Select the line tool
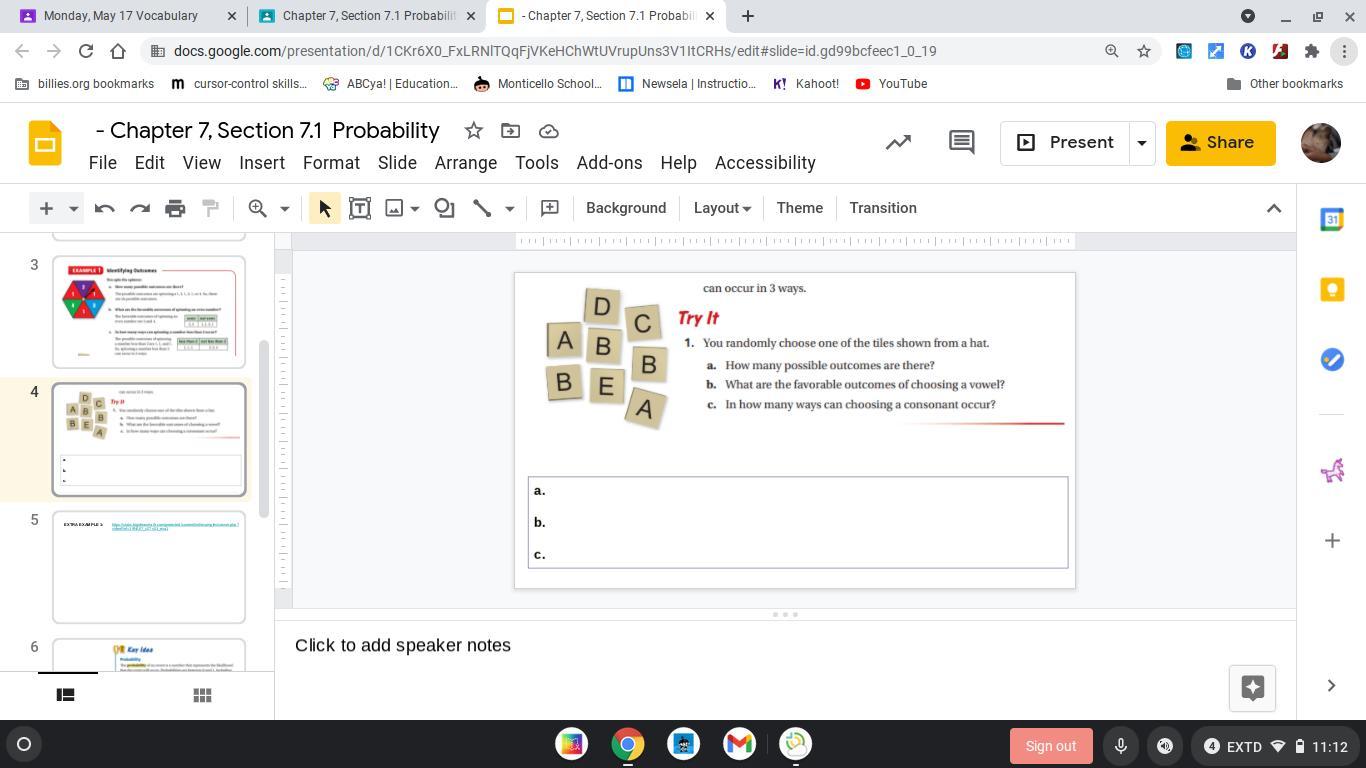 pos(482,208)
